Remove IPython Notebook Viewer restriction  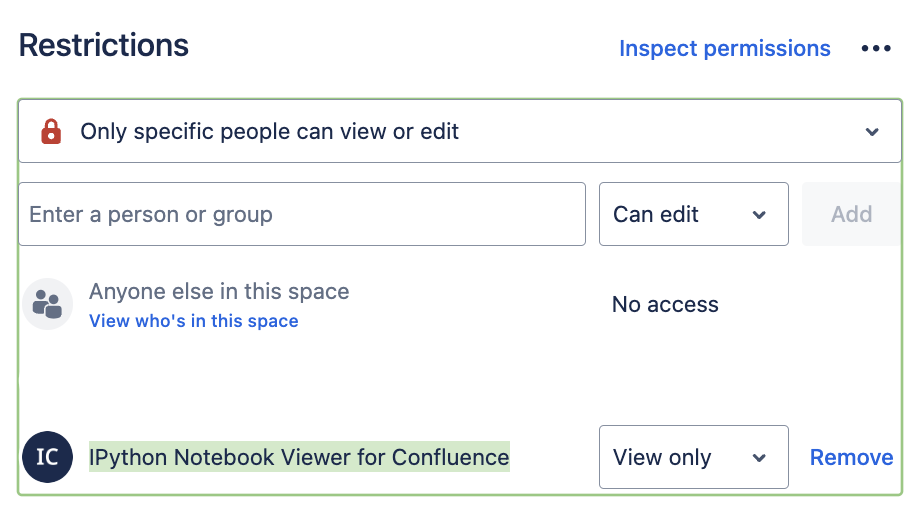(851, 457)
